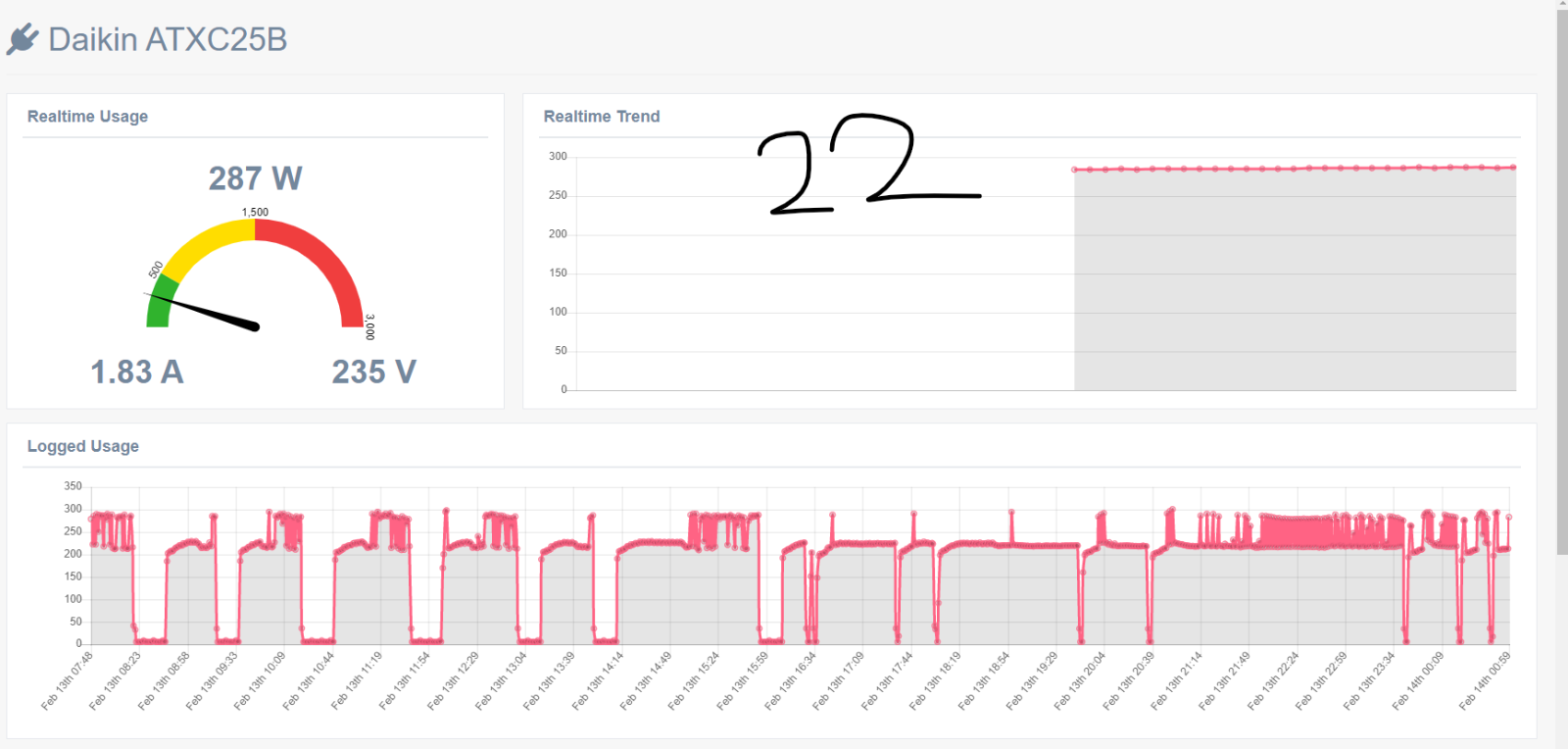
Task: Click the 1.83 A current reading
Action: coord(137,373)
